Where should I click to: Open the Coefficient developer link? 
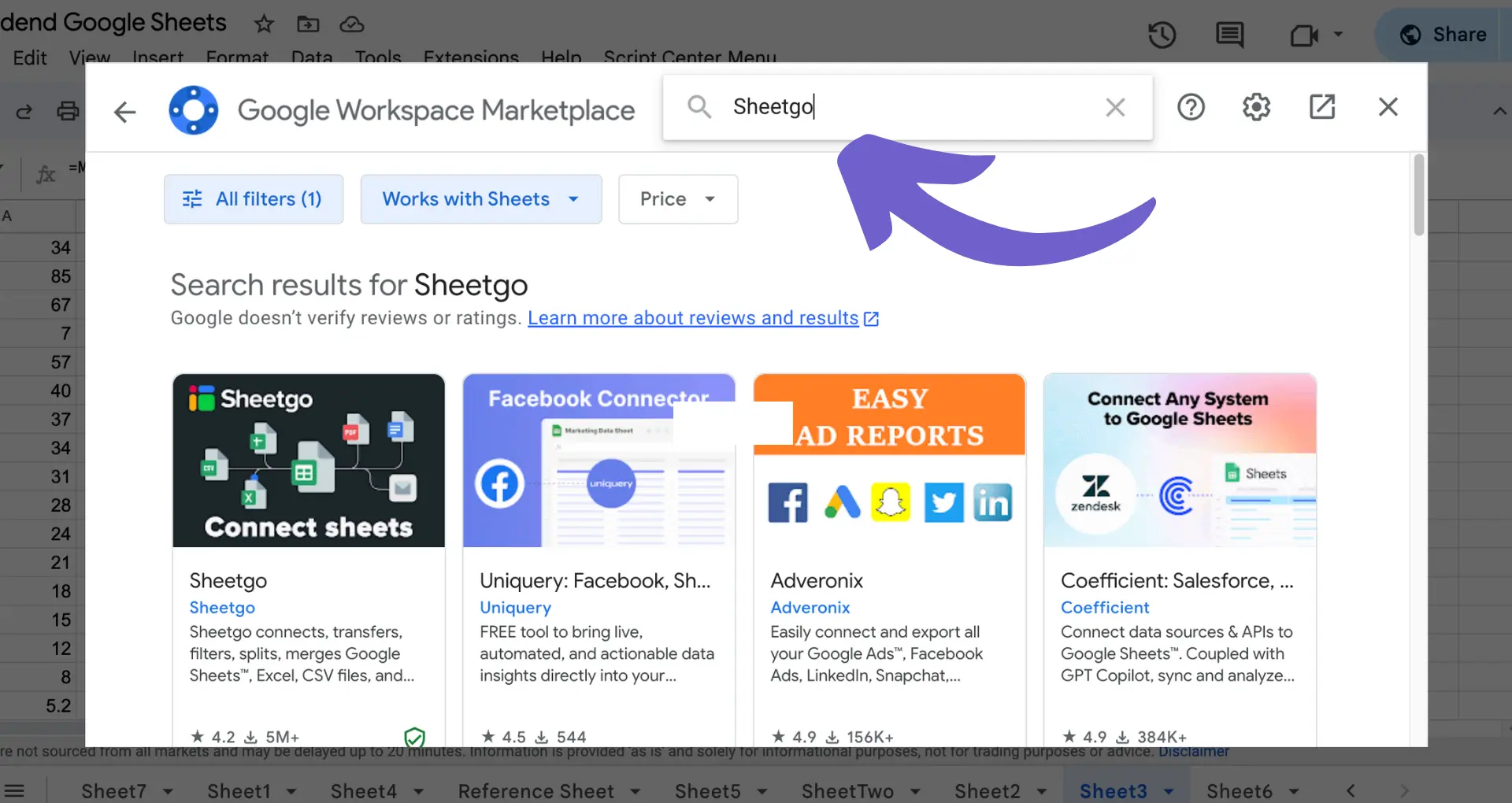(x=1105, y=608)
